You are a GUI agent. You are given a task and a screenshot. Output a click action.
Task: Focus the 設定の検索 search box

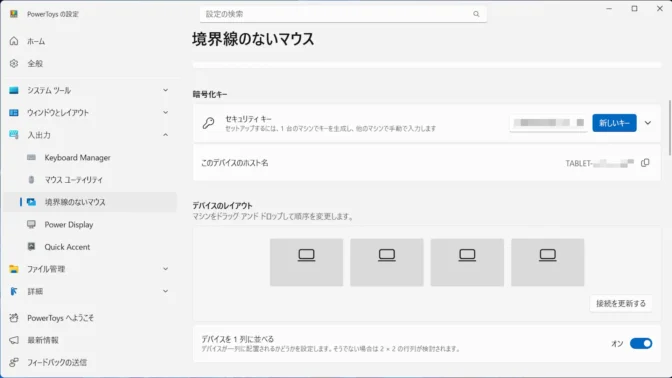pyautogui.click(x=343, y=14)
